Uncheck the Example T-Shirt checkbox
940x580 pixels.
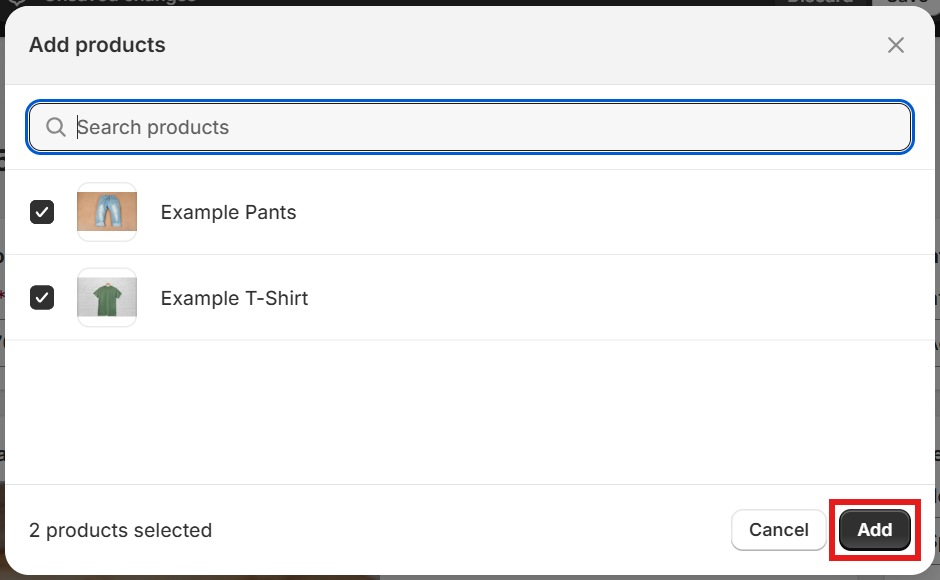pyautogui.click(x=42, y=297)
